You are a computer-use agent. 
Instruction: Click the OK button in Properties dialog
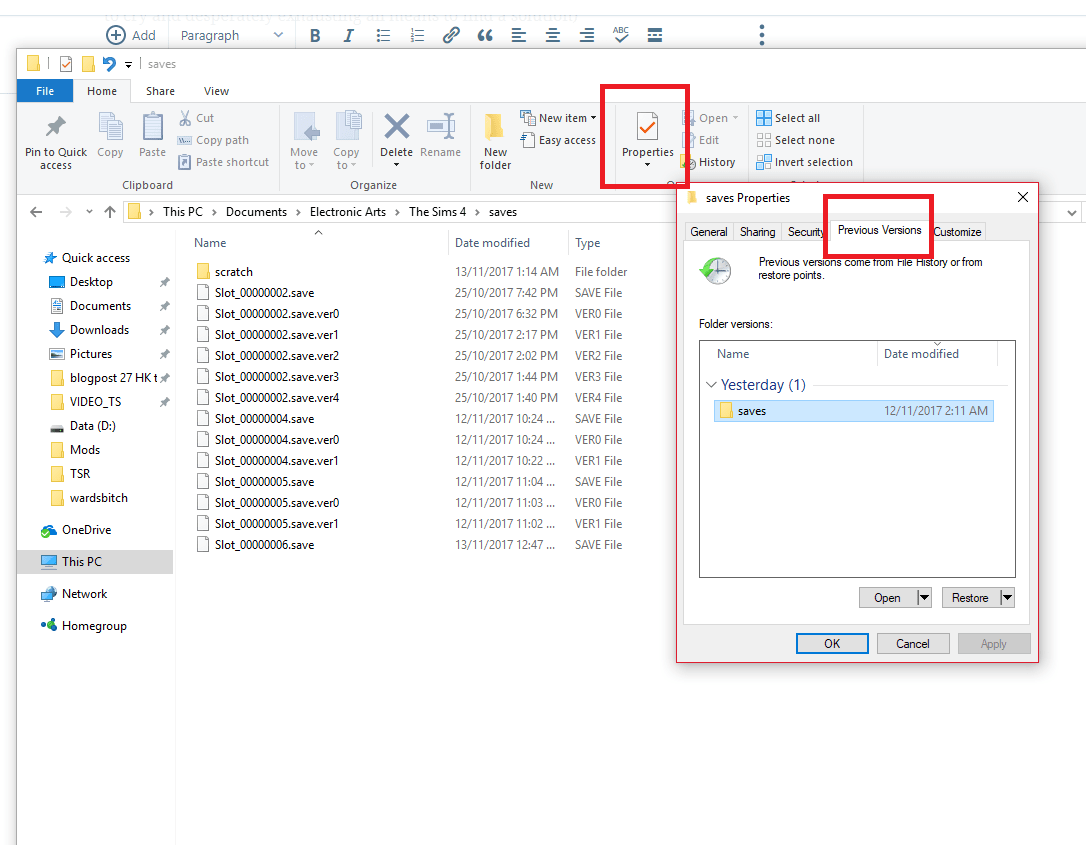click(x=832, y=644)
